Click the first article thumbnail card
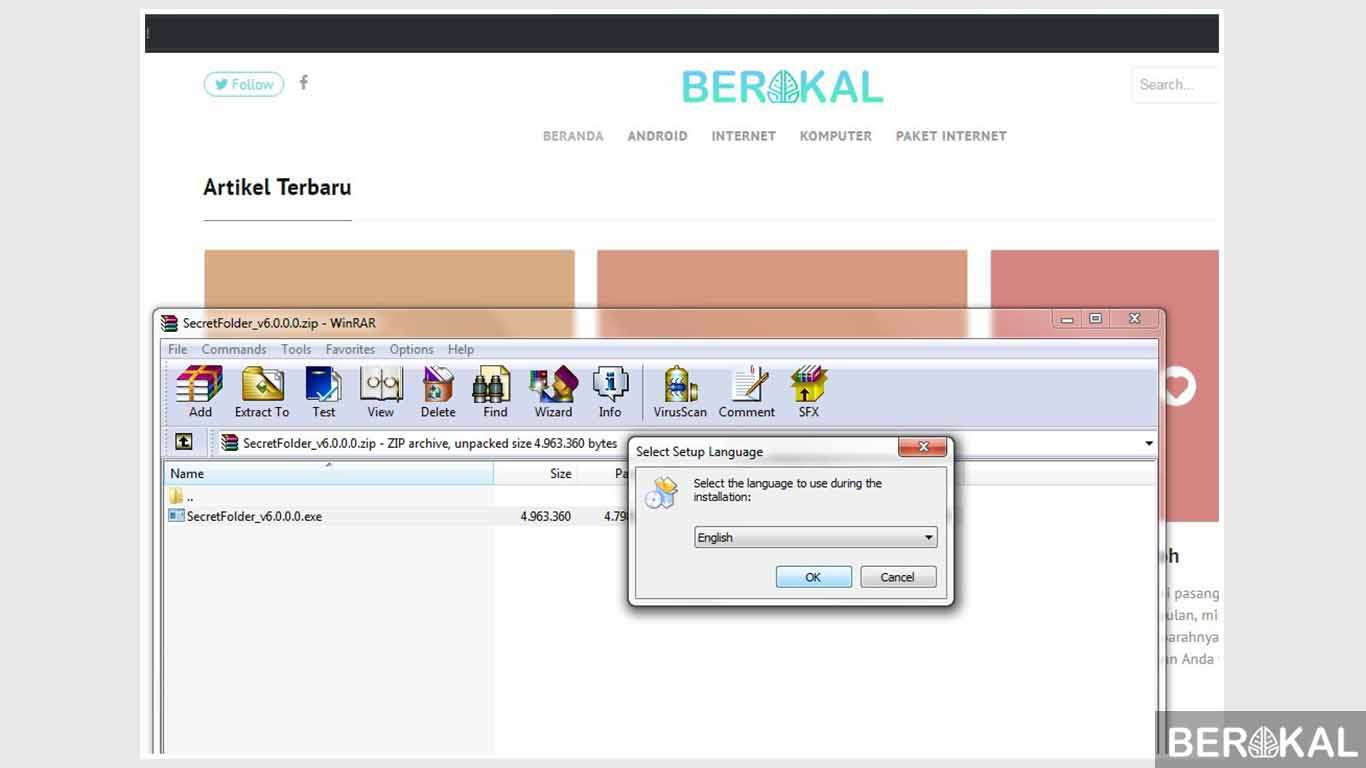 point(389,279)
